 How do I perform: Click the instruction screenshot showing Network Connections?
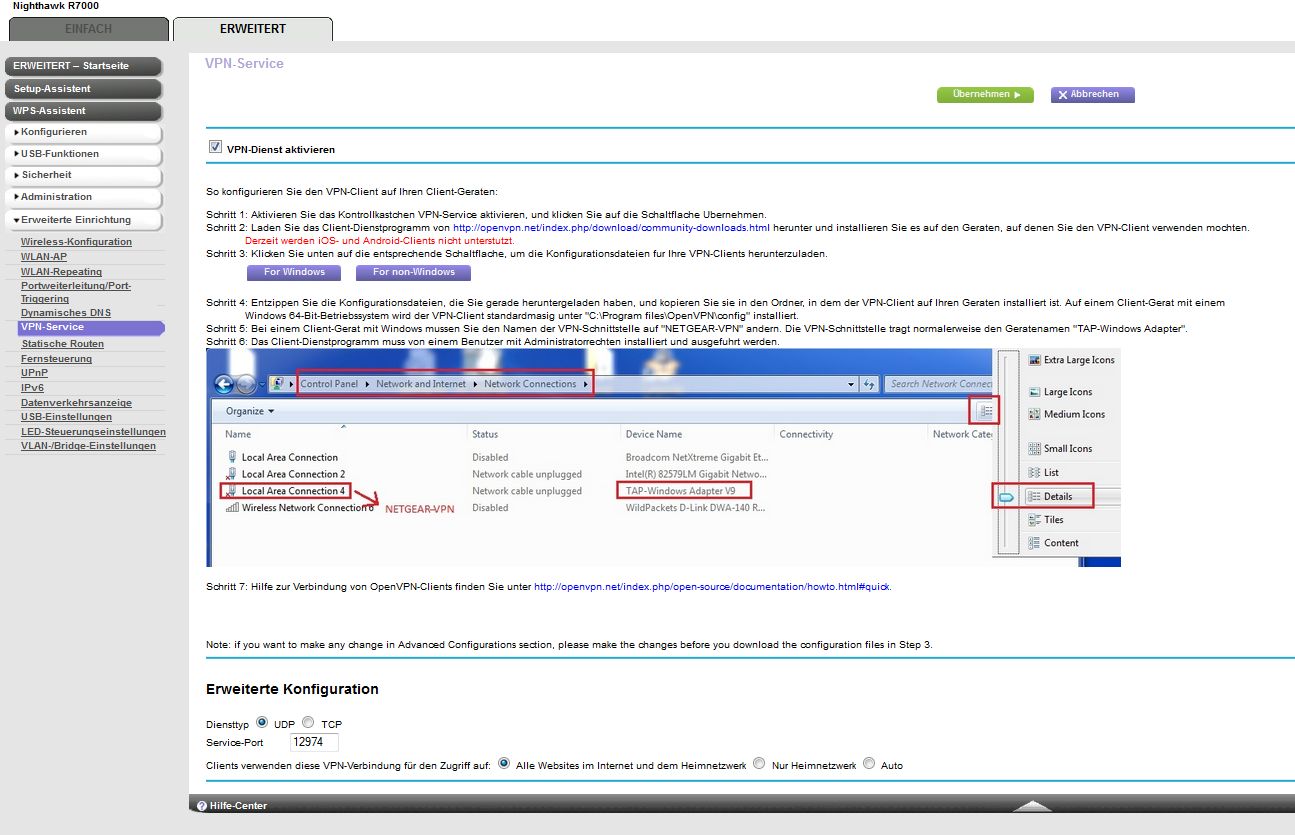[664, 458]
